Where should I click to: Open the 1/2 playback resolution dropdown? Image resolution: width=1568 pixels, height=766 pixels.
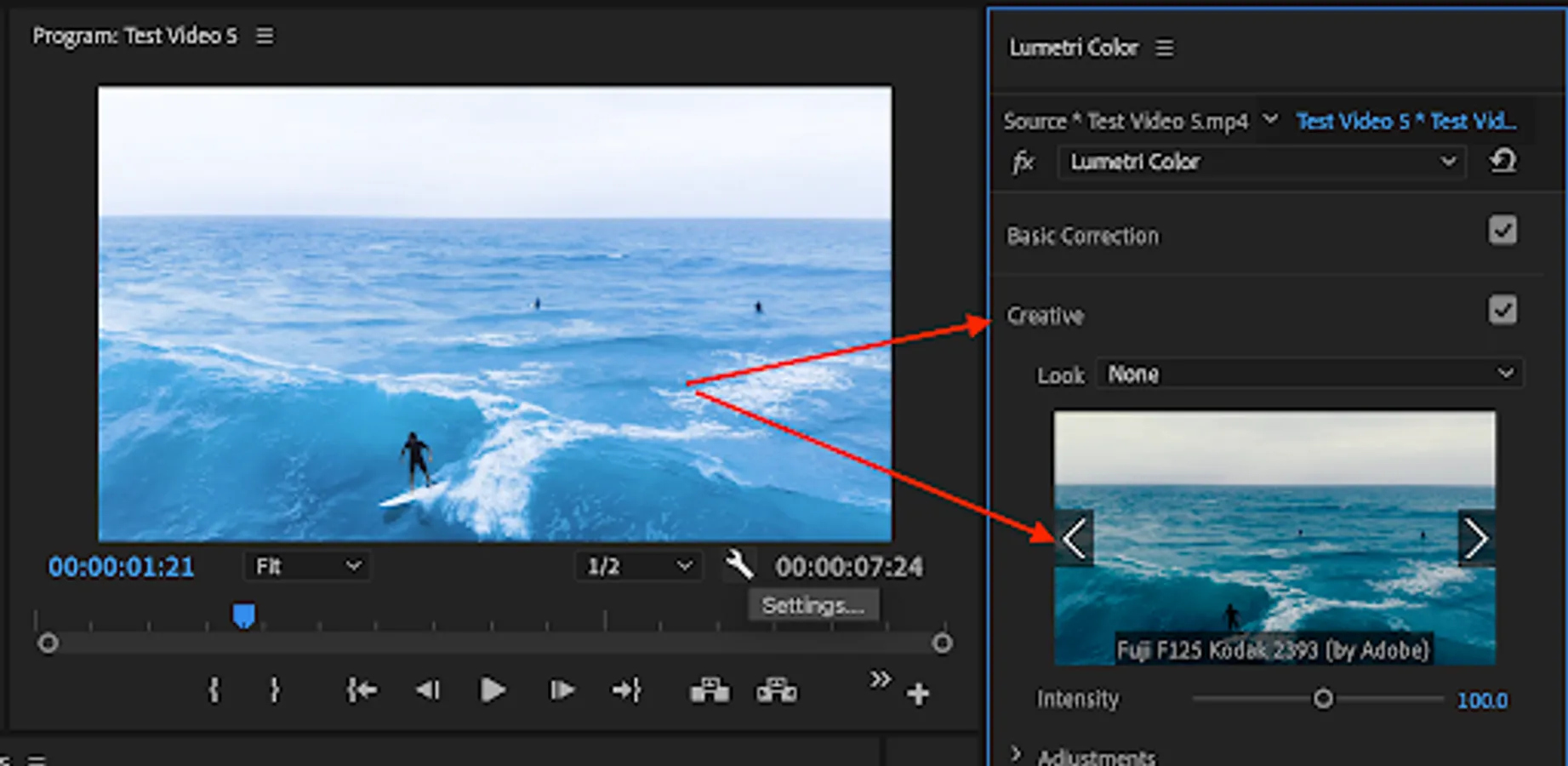pos(639,566)
